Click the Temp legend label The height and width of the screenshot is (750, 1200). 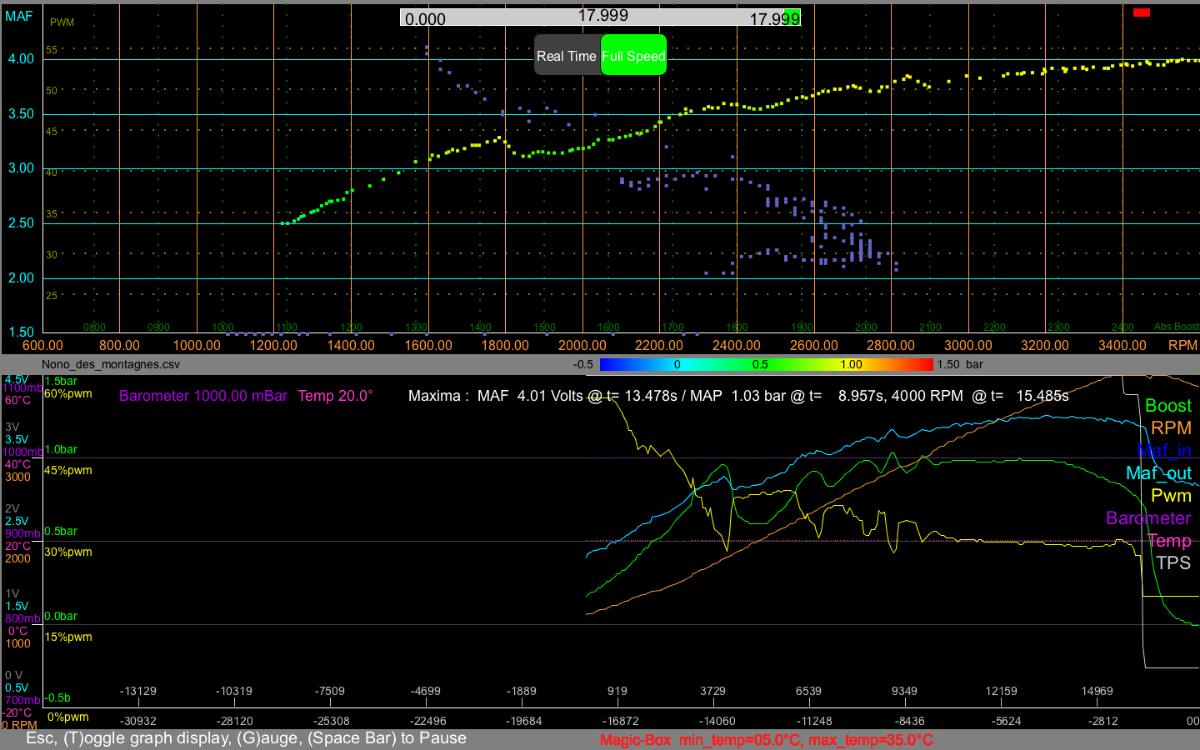point(1169,540)
